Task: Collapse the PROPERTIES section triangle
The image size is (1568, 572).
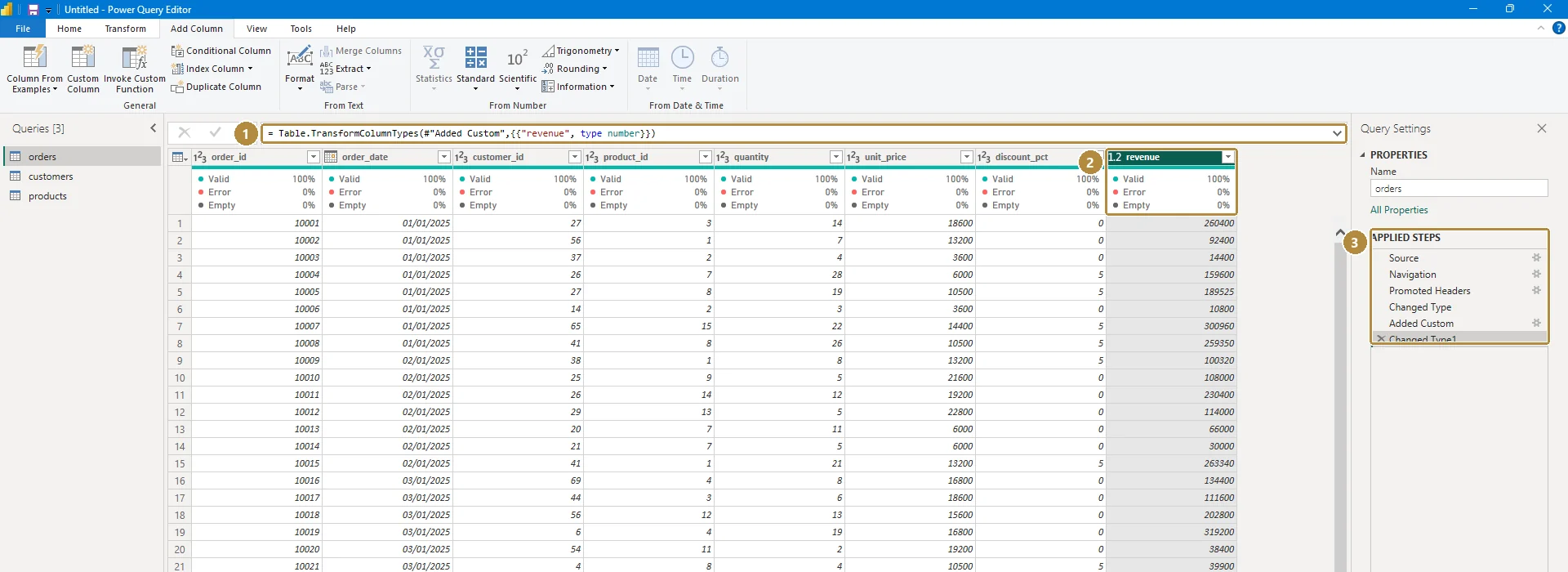Action: tap(1362, 154)
